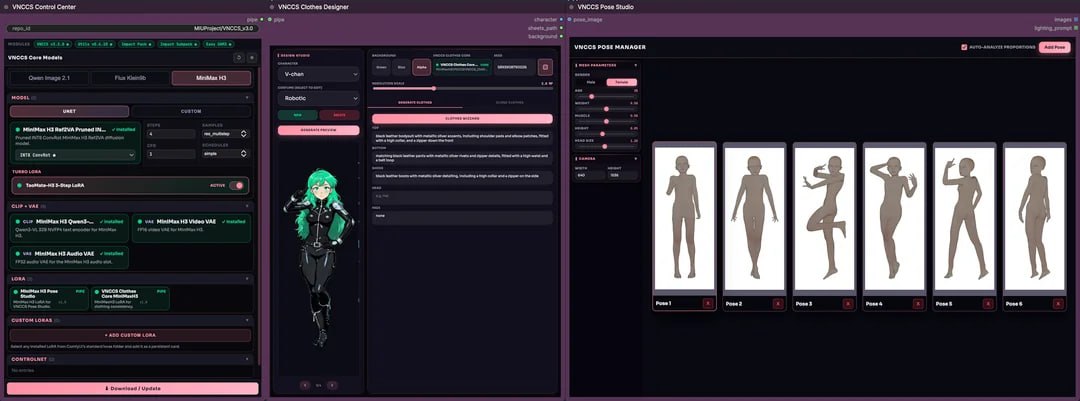Select Female gender in Mesh Parameters

[x=621, y=82]
